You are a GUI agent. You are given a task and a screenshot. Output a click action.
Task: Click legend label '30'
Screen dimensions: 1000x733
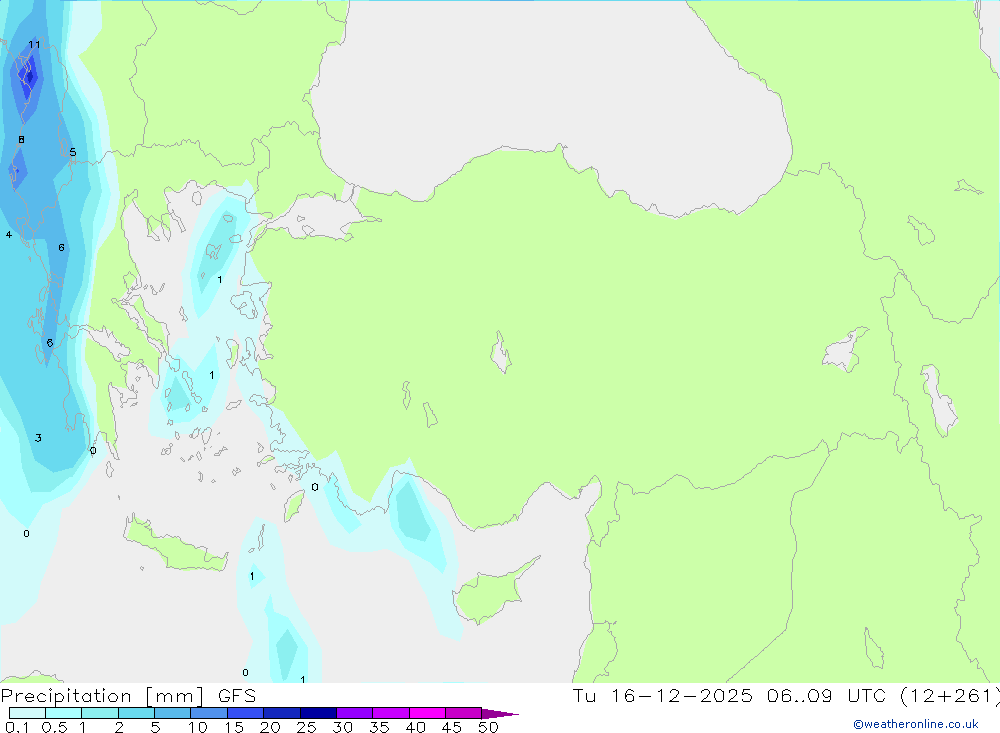(x=343, y=727)
